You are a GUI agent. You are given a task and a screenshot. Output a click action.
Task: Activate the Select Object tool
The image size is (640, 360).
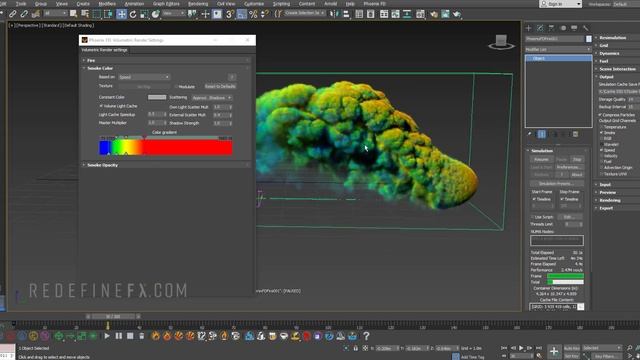[x=73, y=14]
